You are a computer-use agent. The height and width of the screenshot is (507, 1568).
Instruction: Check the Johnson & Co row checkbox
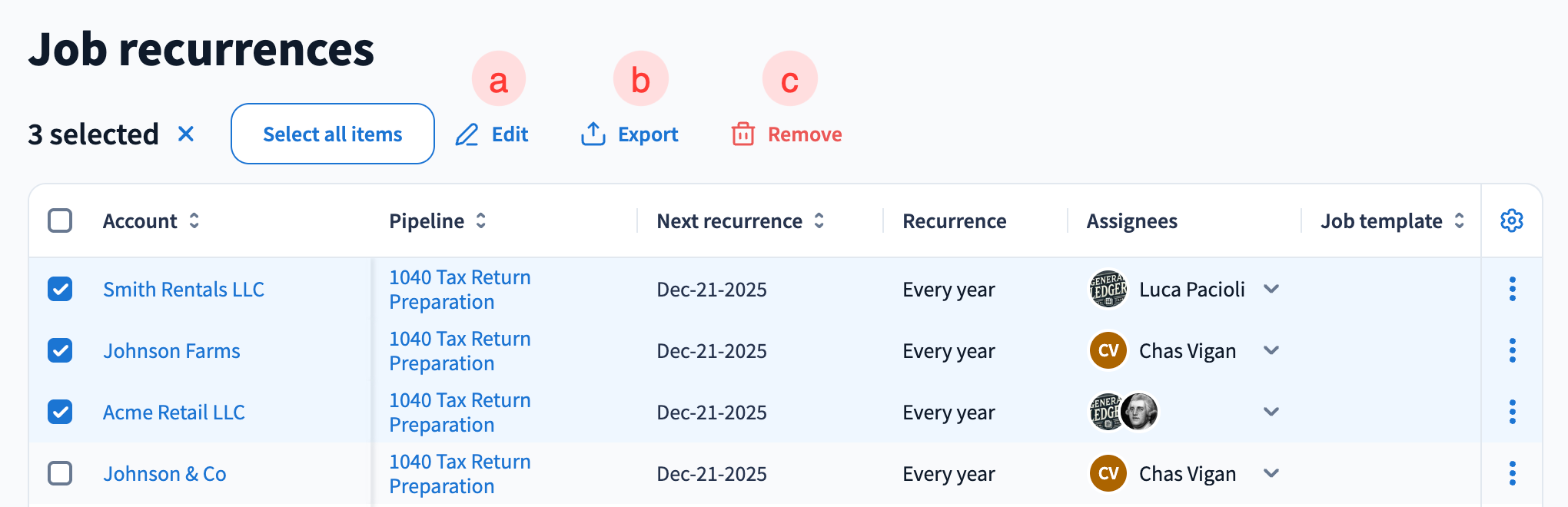[x=60, y=473]
